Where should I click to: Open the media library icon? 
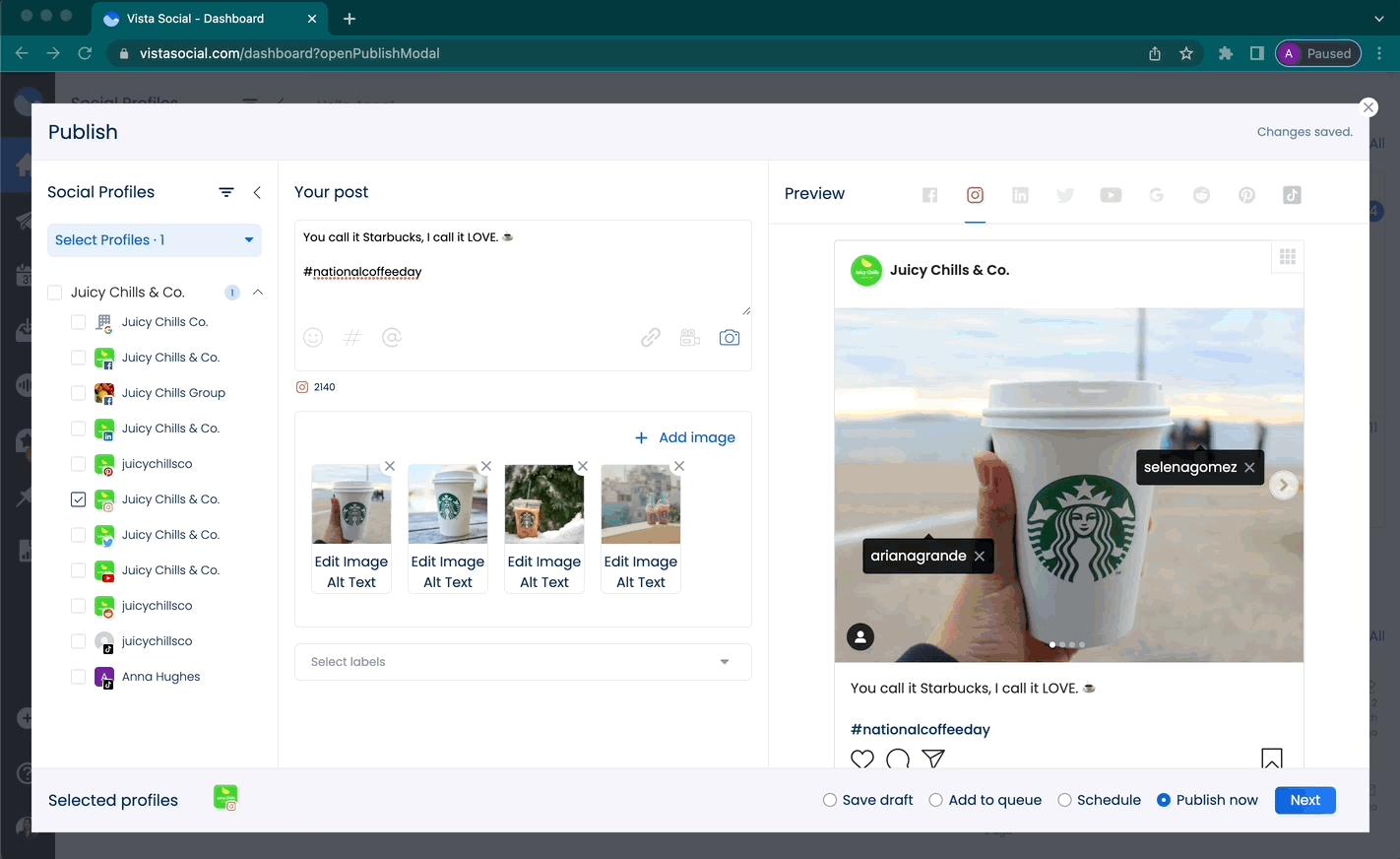coord(690,338)
